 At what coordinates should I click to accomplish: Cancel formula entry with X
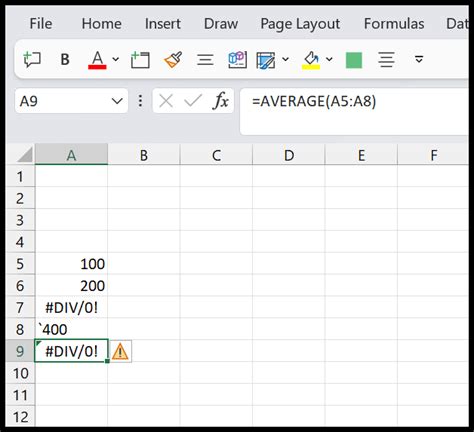(x=166, y=101)
